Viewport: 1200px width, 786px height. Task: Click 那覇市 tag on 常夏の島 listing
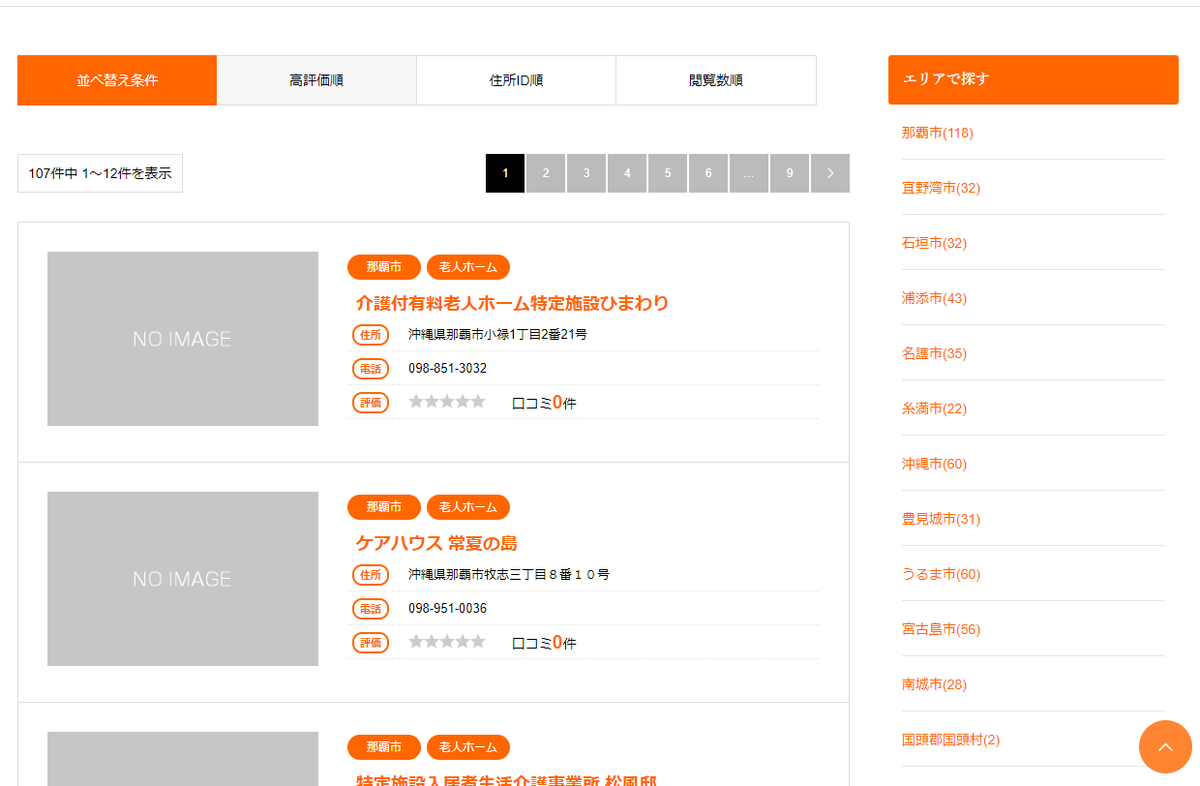384,507
